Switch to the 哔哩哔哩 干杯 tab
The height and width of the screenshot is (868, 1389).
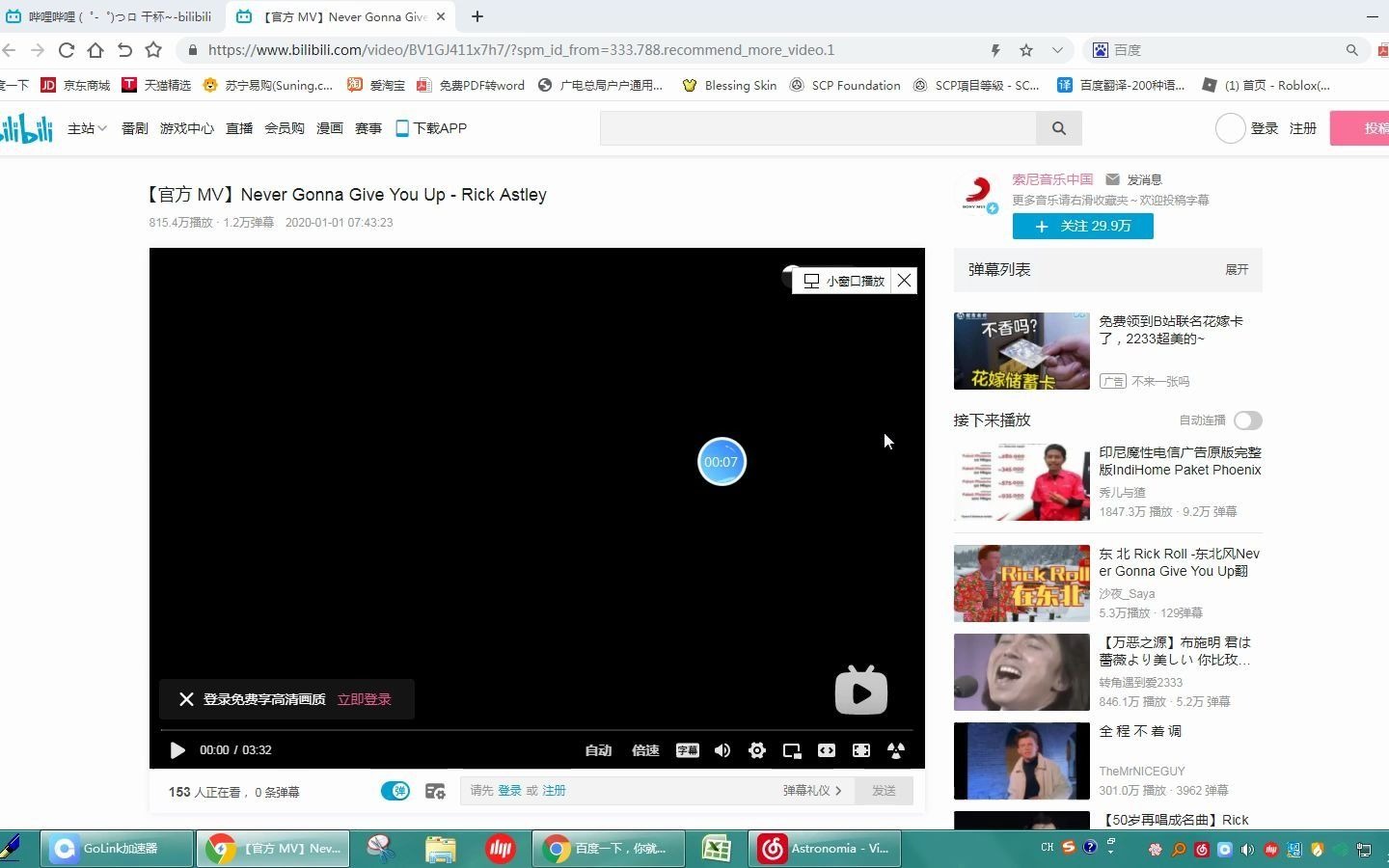click(111, 16)
